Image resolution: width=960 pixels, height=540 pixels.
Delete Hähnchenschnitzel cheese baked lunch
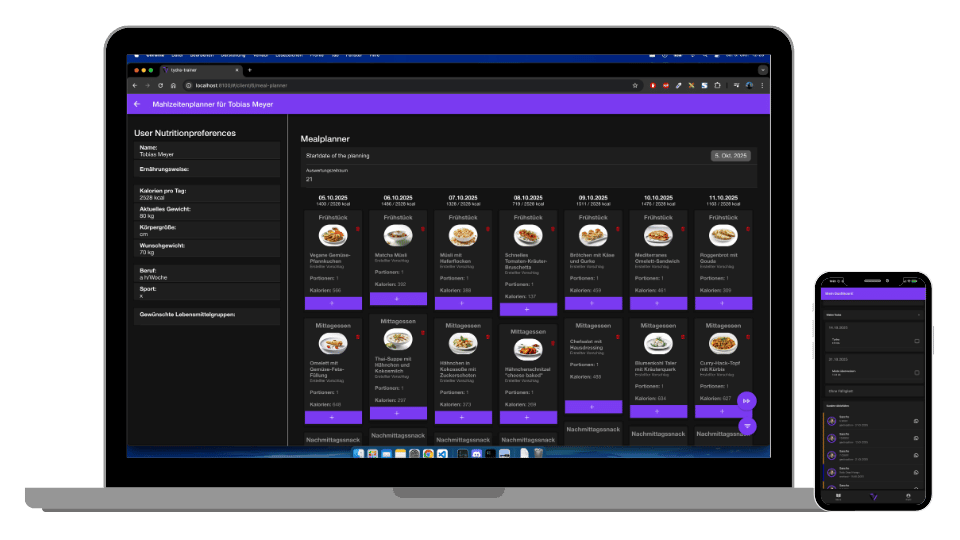point(553,343)
